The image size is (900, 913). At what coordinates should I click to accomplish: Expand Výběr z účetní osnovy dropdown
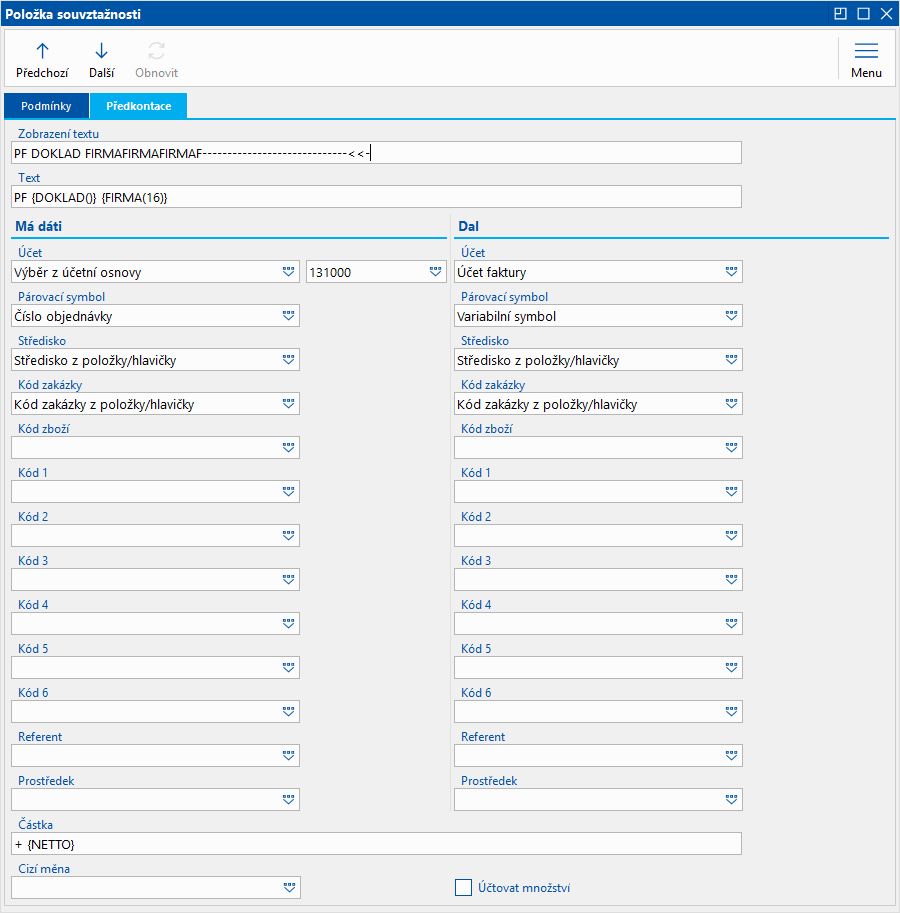289,272
